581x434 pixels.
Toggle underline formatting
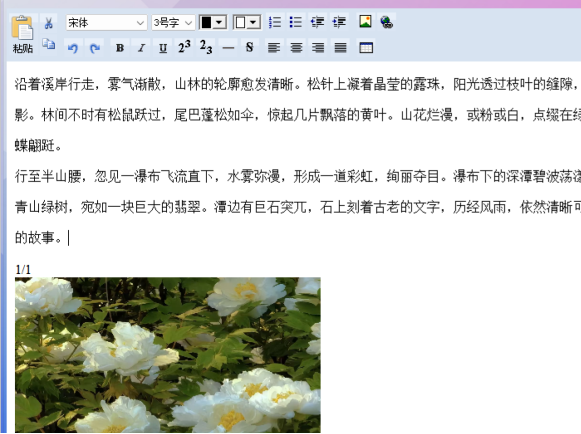click(x=163, y=48)
